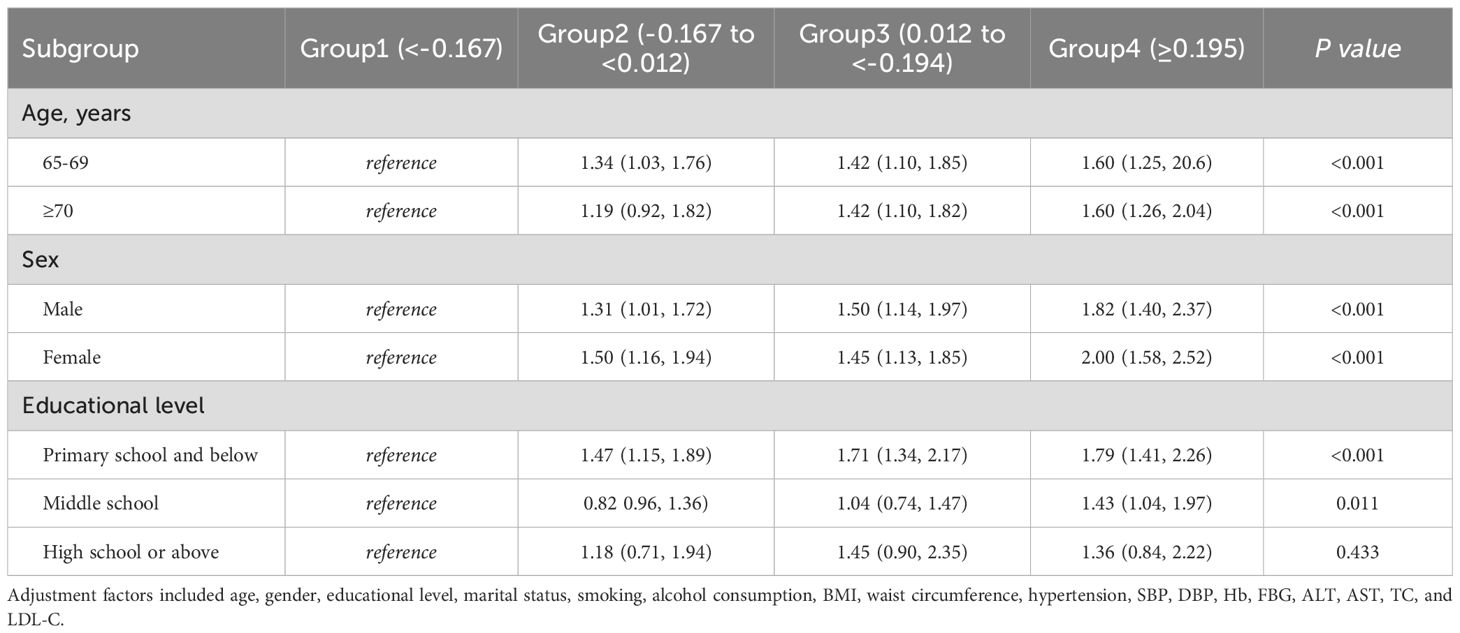This screenshot has width=1460, height=633.
Task: Click "Primary school and below" row label
Action: (x=150, y=455)
